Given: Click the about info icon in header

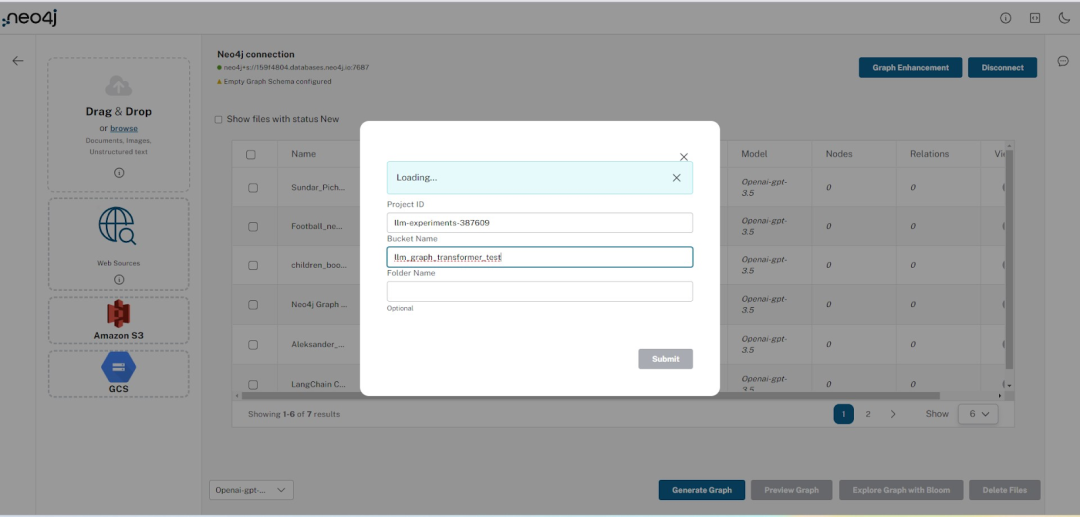Looking at the screenshot, I should tap(1006, 18).
